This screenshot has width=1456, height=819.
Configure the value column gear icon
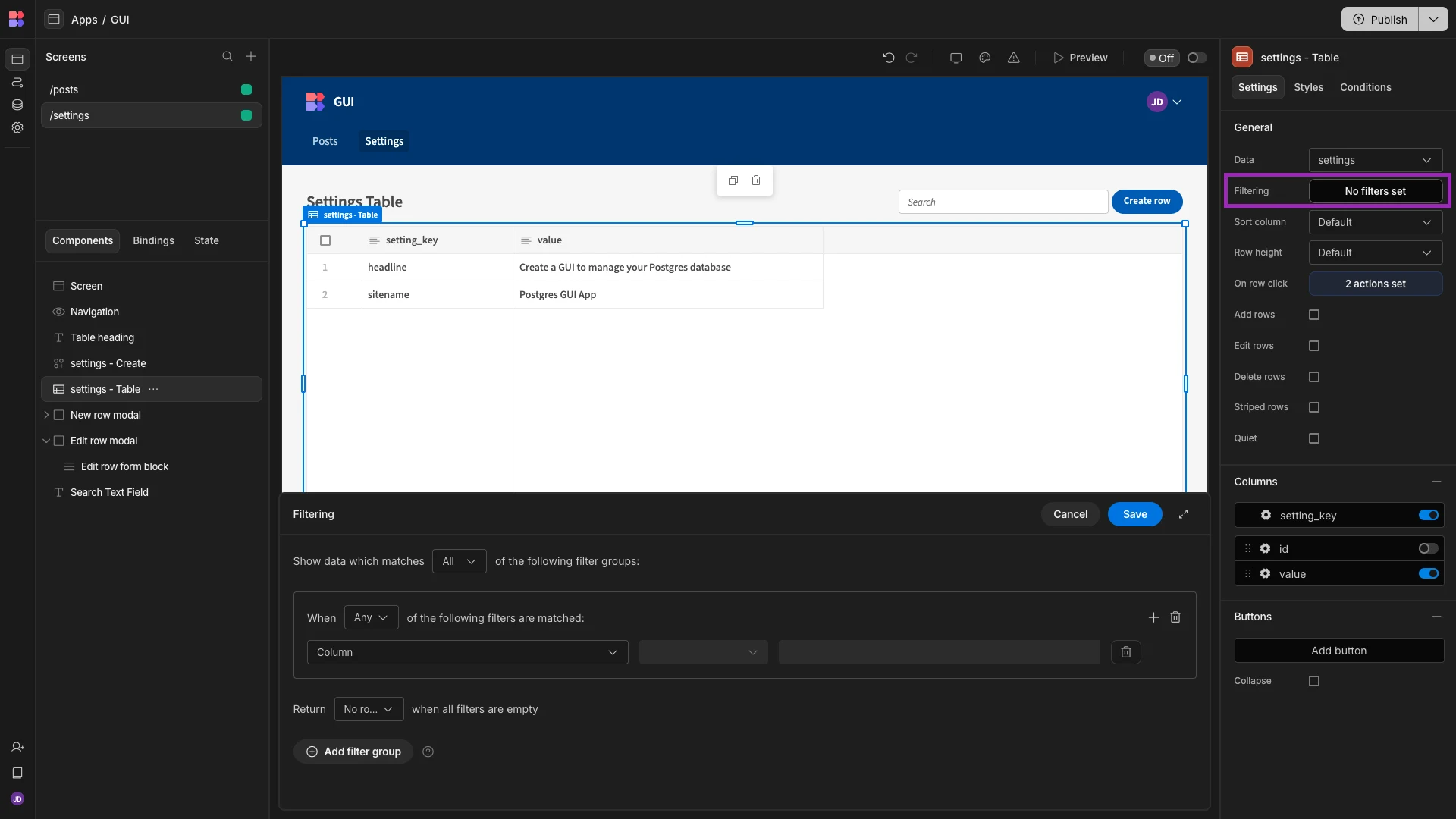click(1266, 574)
